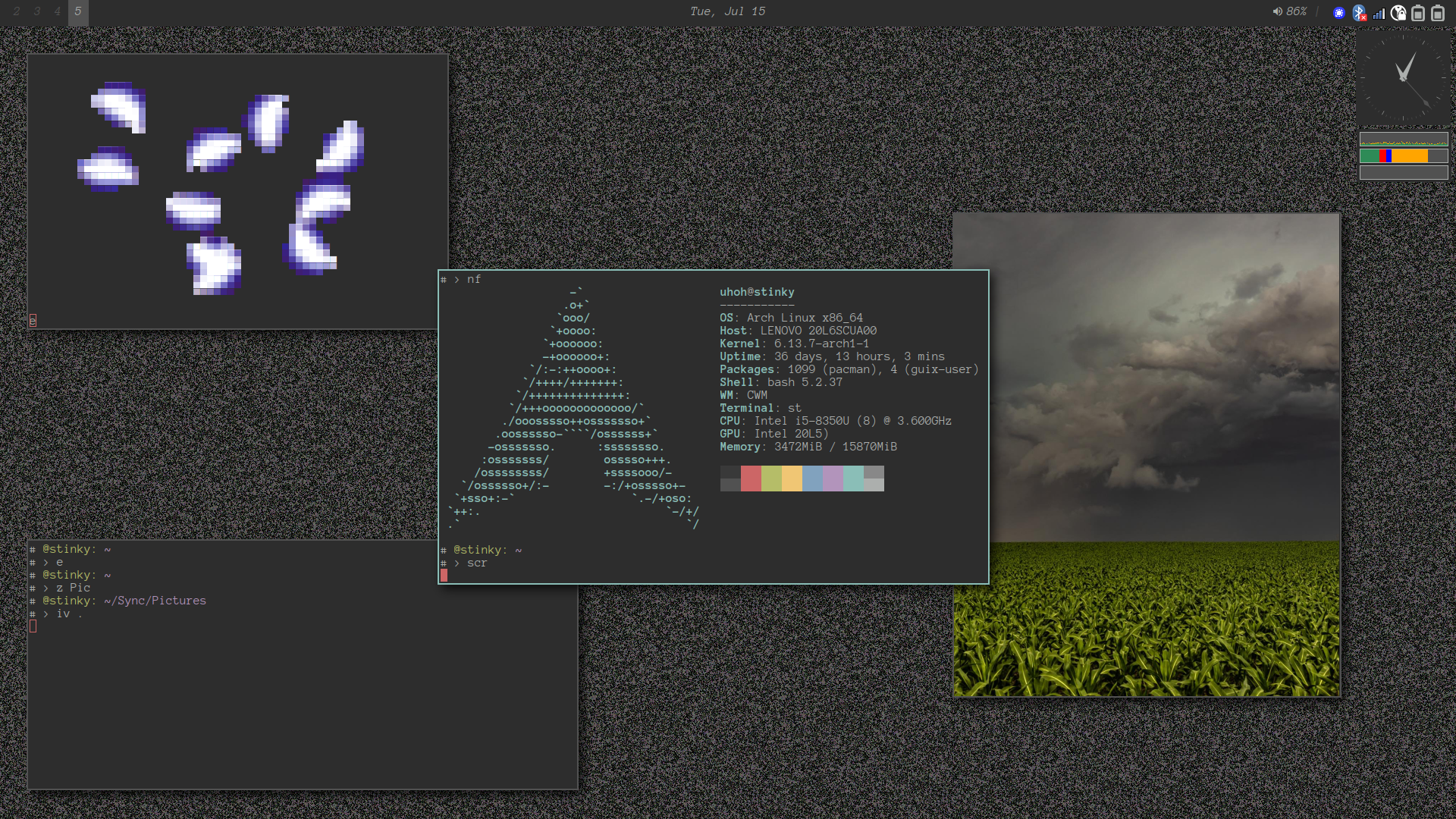
Task: Switch to workspace 3 in the top bar
Action: click(x=37, y=11)
